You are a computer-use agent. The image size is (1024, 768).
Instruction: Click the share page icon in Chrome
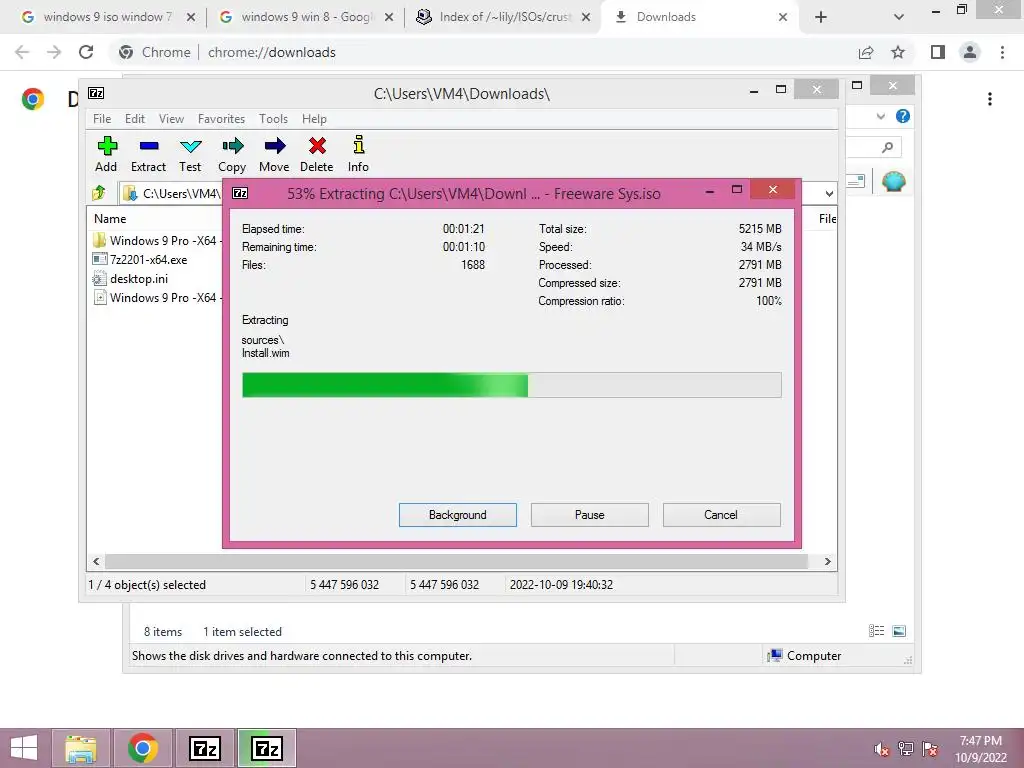coord(866,52)
